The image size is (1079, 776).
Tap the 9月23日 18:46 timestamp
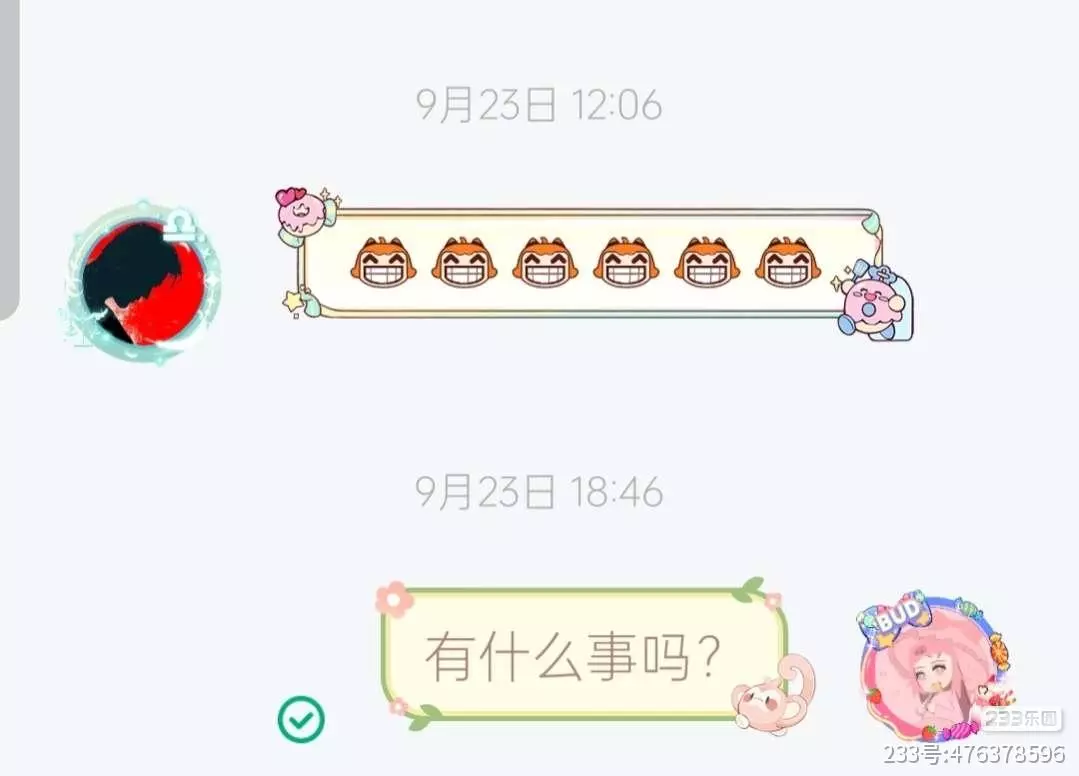click(539, 492)
